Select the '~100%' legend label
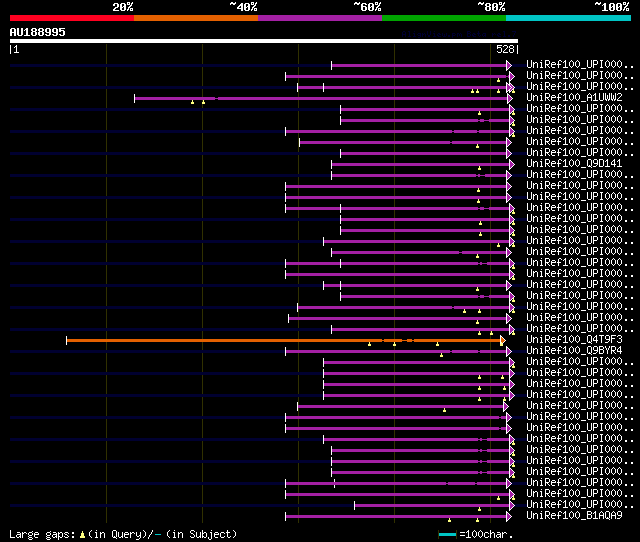640x542 pixels. point(611,7)
